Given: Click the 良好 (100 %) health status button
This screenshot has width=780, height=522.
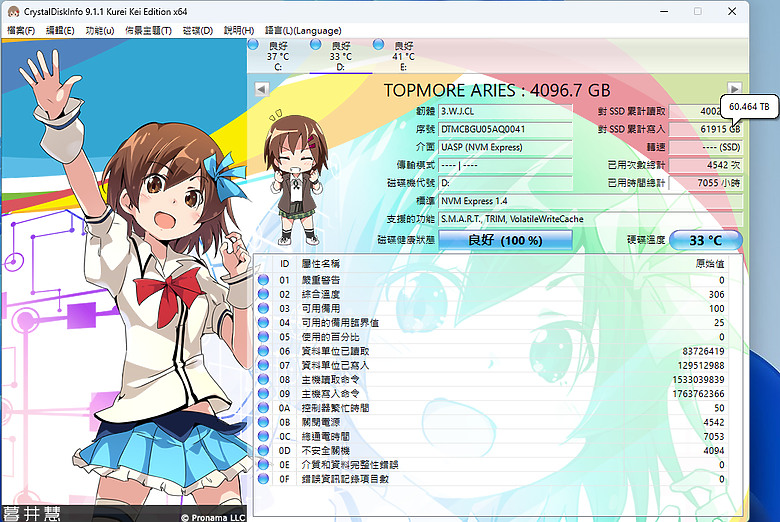Looking at the screenshot, I should (505, 240).
